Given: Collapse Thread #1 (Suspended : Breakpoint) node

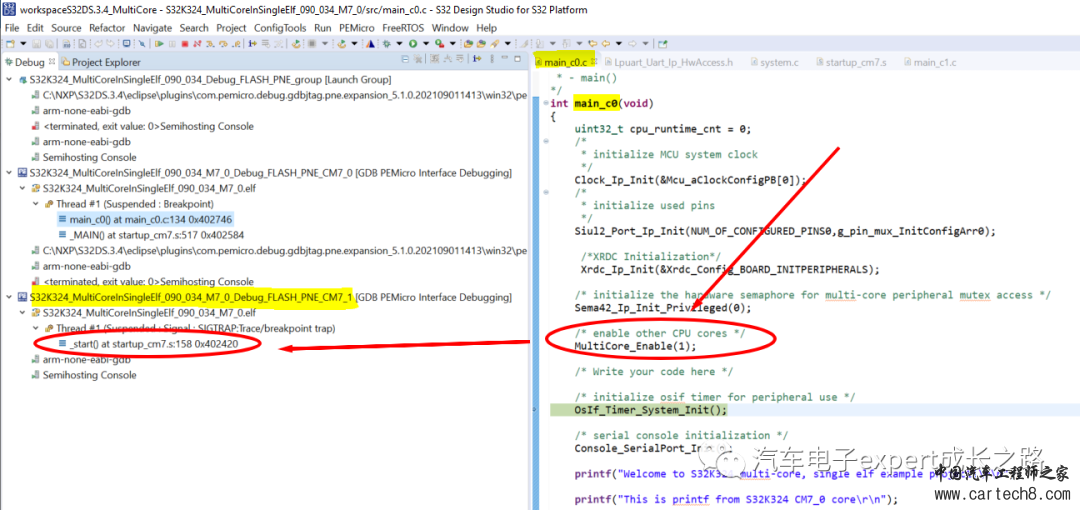Looking at the screenshot, I should [35, 204].
